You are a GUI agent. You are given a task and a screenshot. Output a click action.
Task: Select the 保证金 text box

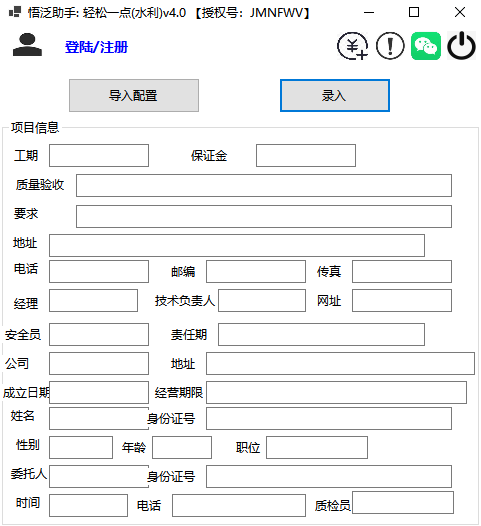(x=306, y=156)
